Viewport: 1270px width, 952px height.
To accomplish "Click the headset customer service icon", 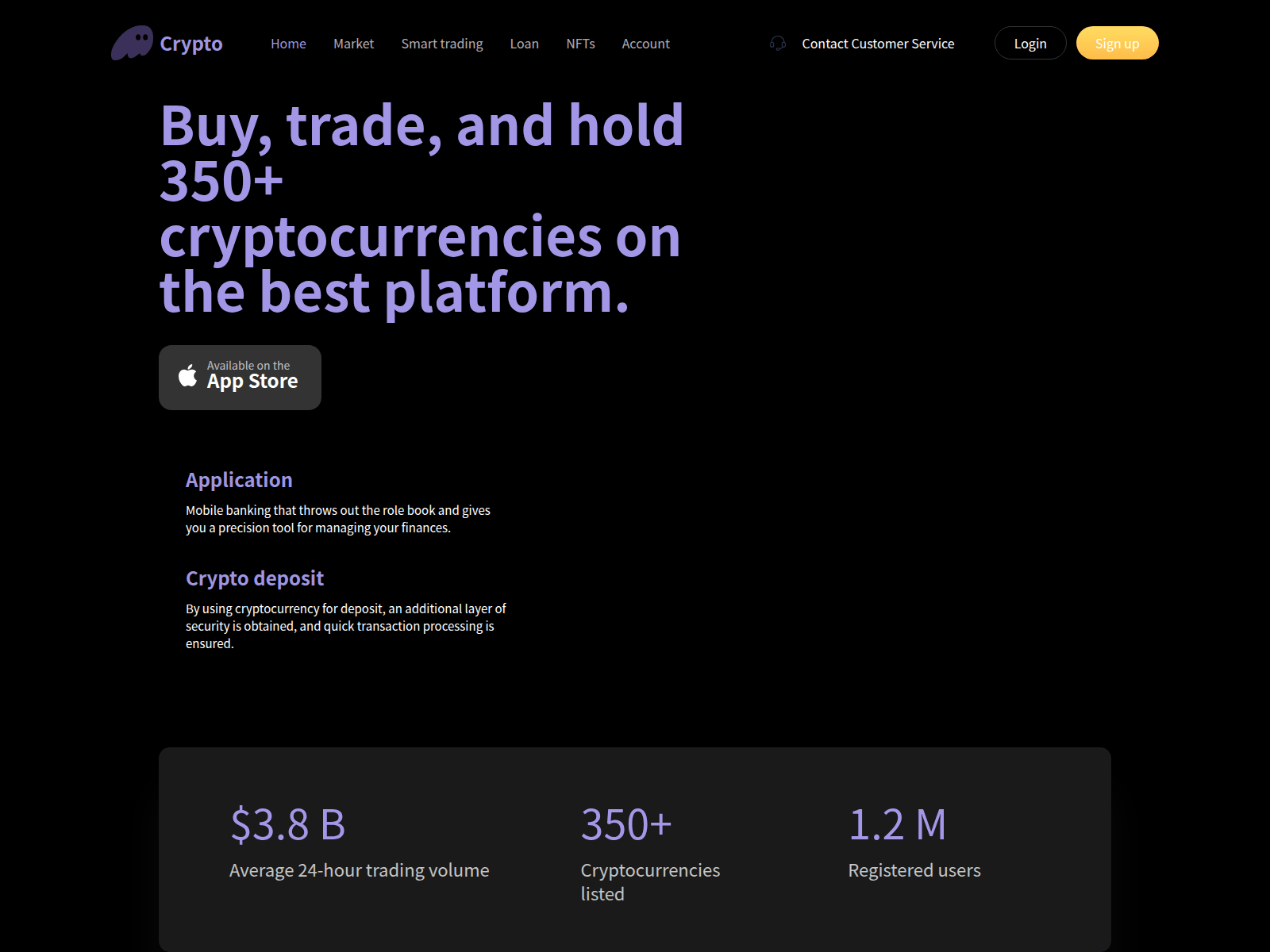I will click(778, 44).
